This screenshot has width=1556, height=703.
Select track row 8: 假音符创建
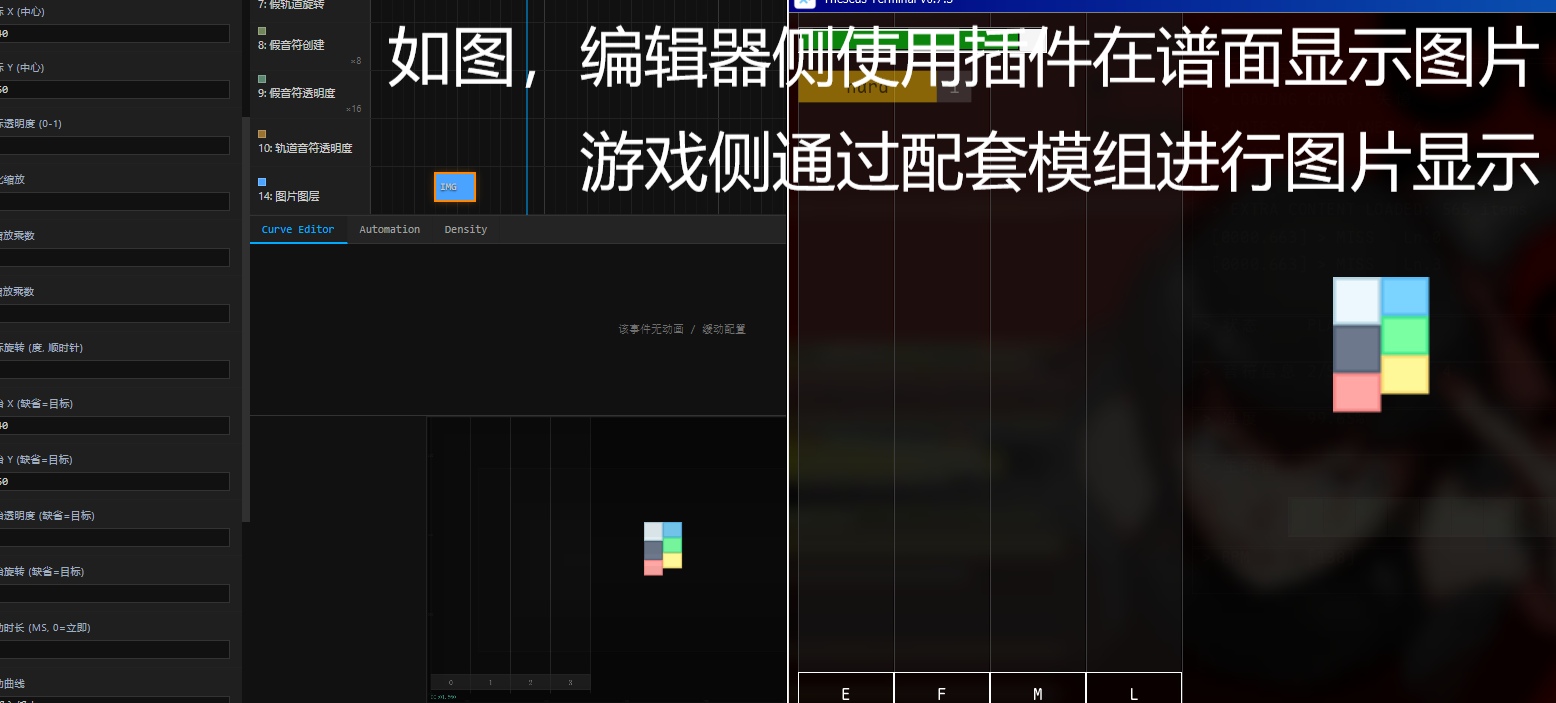(x=310, y=46)
